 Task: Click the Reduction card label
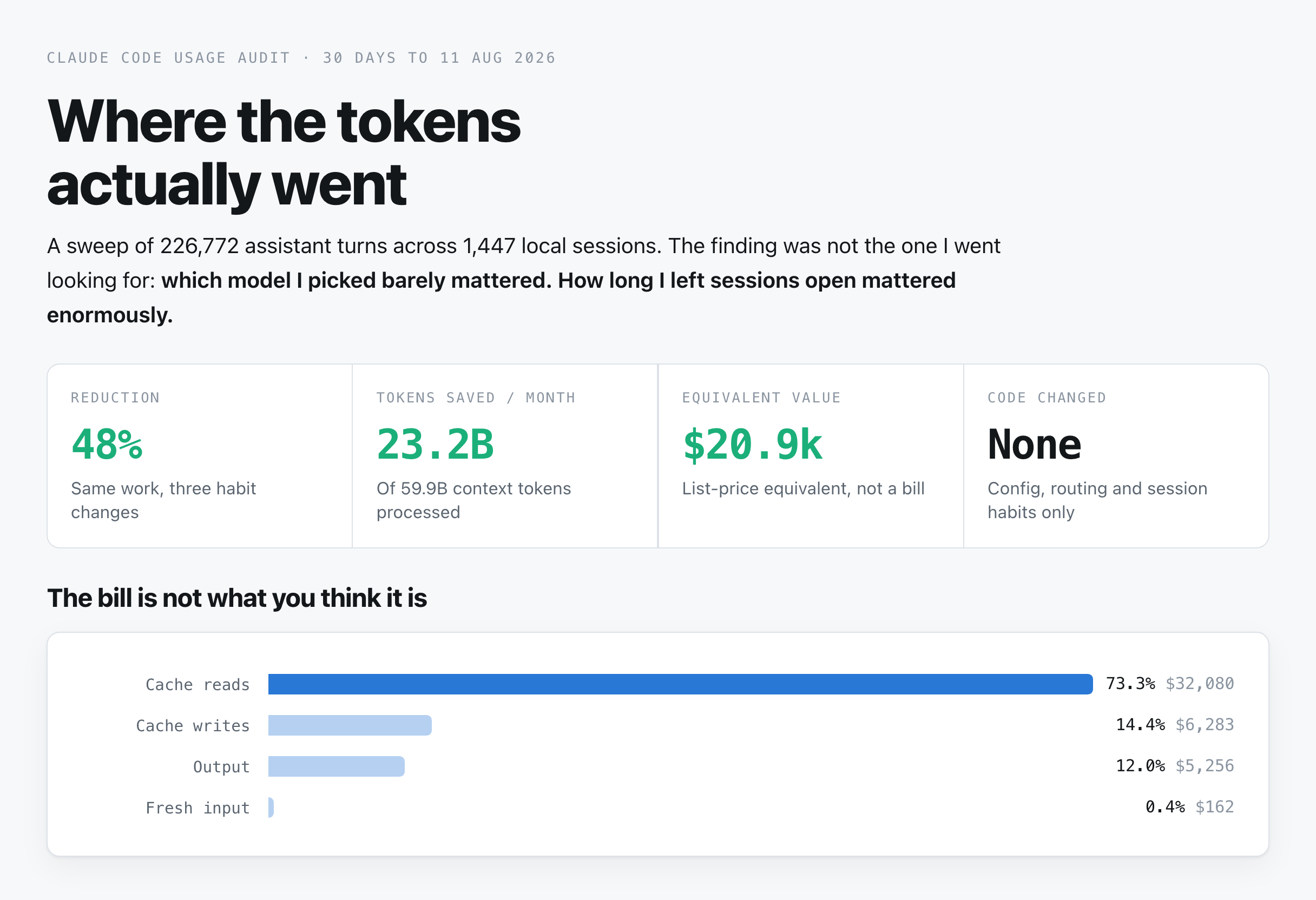pos(115,398)
